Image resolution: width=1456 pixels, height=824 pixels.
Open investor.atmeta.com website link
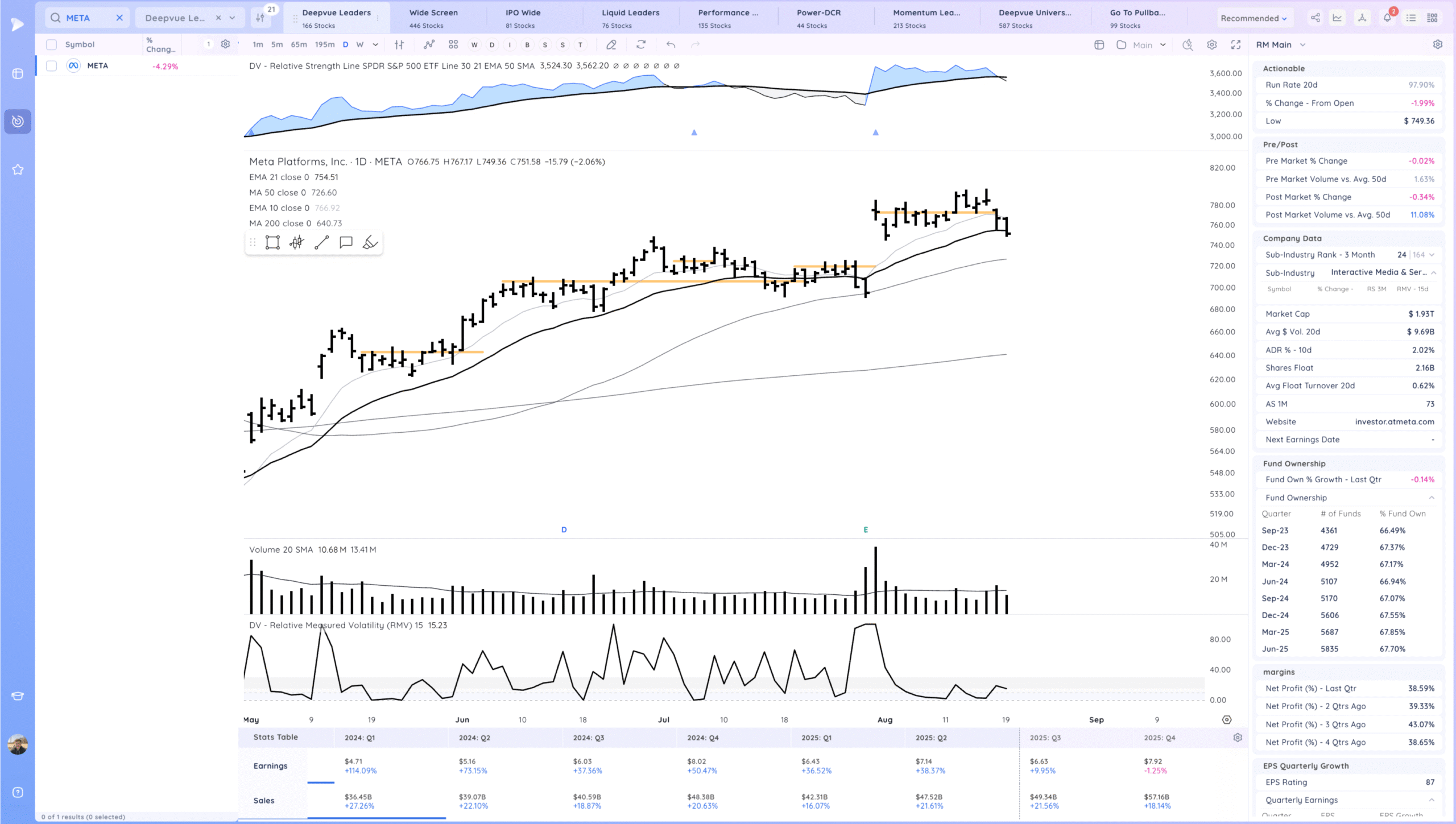click(x=1395, y=422)
